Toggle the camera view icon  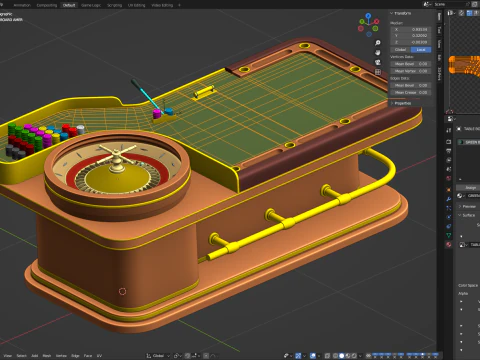point(378,62)
